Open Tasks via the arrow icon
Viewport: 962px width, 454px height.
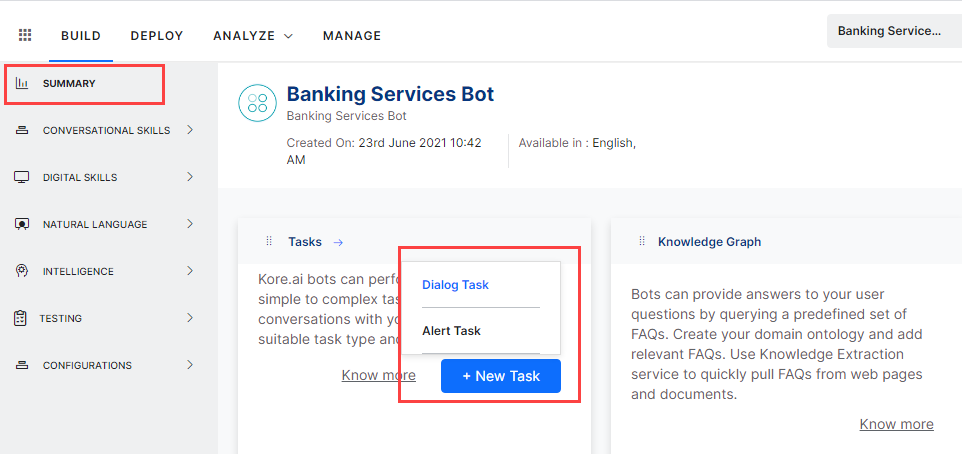coord(338,242)
